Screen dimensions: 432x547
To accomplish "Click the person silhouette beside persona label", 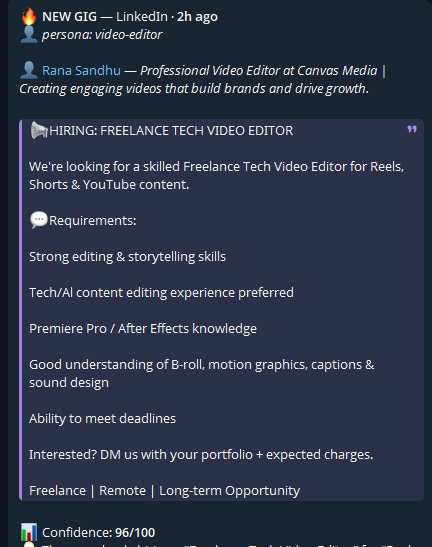I will (29, 35).
